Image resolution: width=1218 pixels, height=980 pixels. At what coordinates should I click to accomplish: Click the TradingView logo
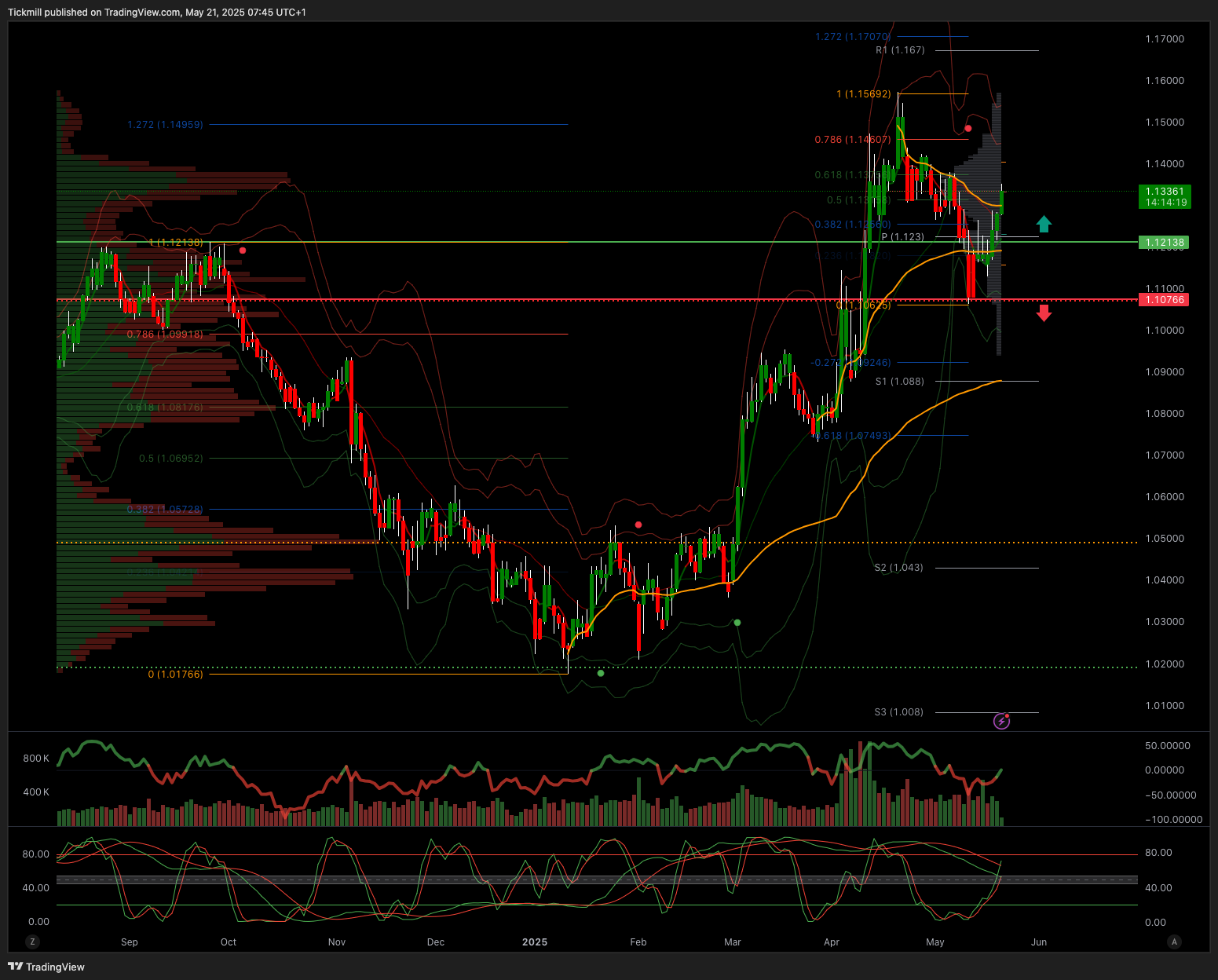click(46, 967)
